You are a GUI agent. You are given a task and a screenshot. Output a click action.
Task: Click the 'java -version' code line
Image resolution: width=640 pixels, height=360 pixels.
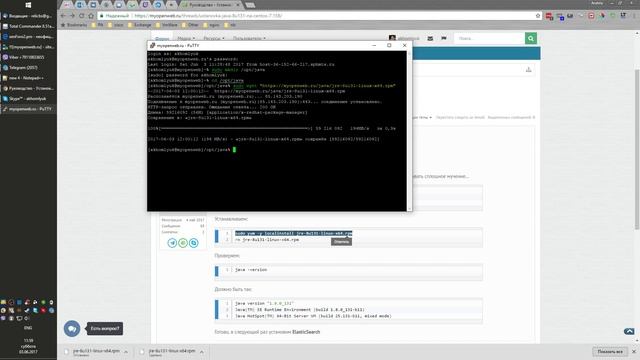pyautogui.click(x=251, y=270)
